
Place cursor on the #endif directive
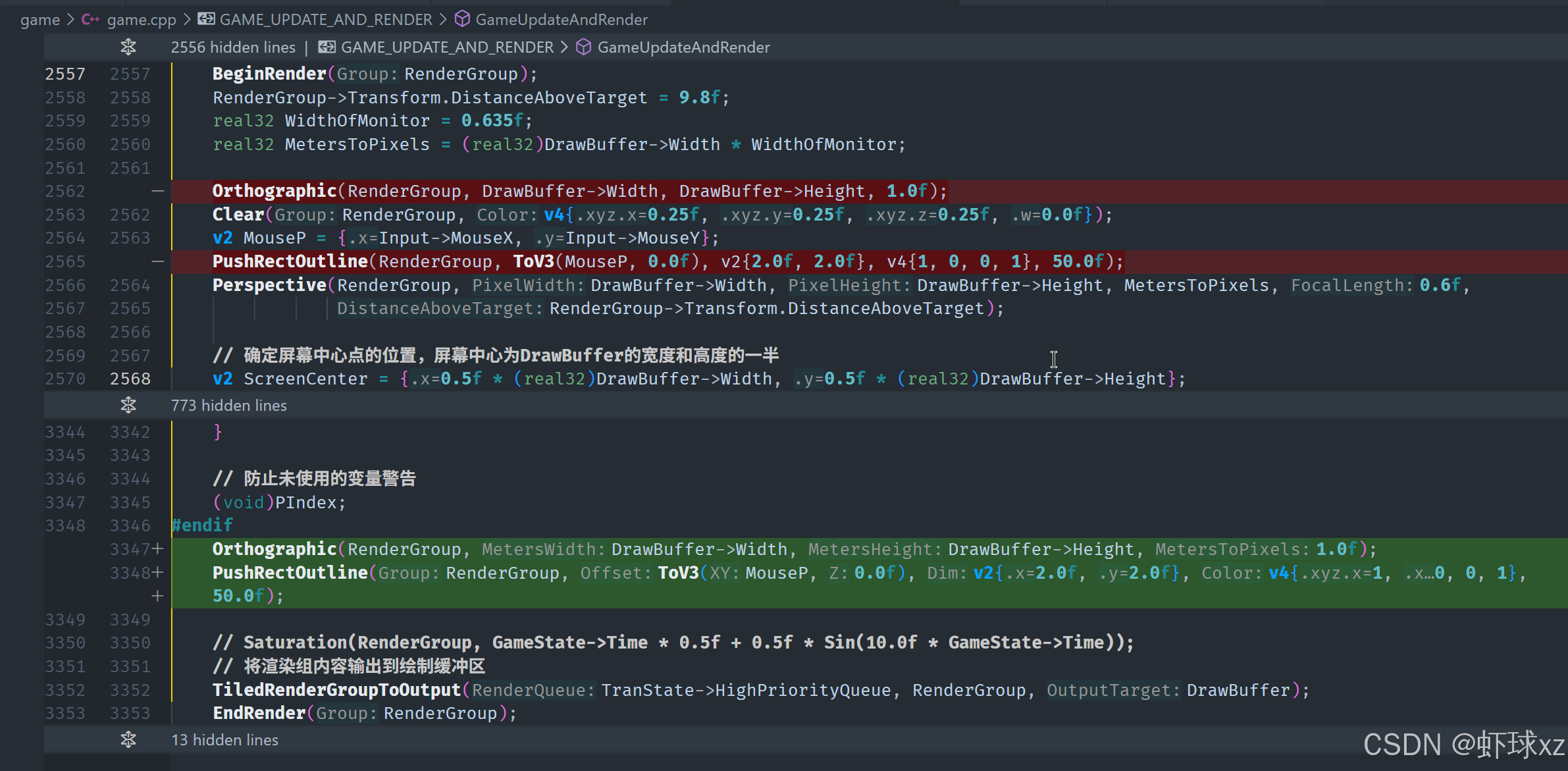[202, 525]
